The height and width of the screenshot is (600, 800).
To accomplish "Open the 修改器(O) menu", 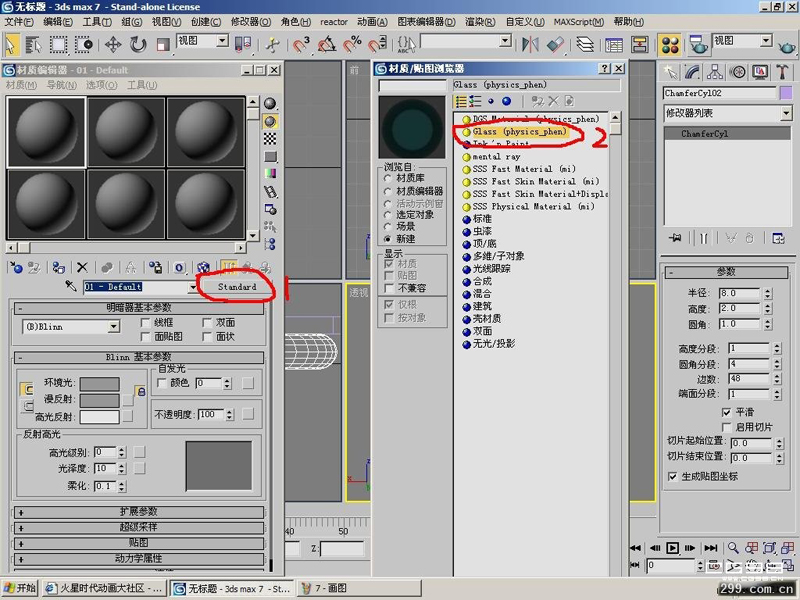I will coord(251,22).
